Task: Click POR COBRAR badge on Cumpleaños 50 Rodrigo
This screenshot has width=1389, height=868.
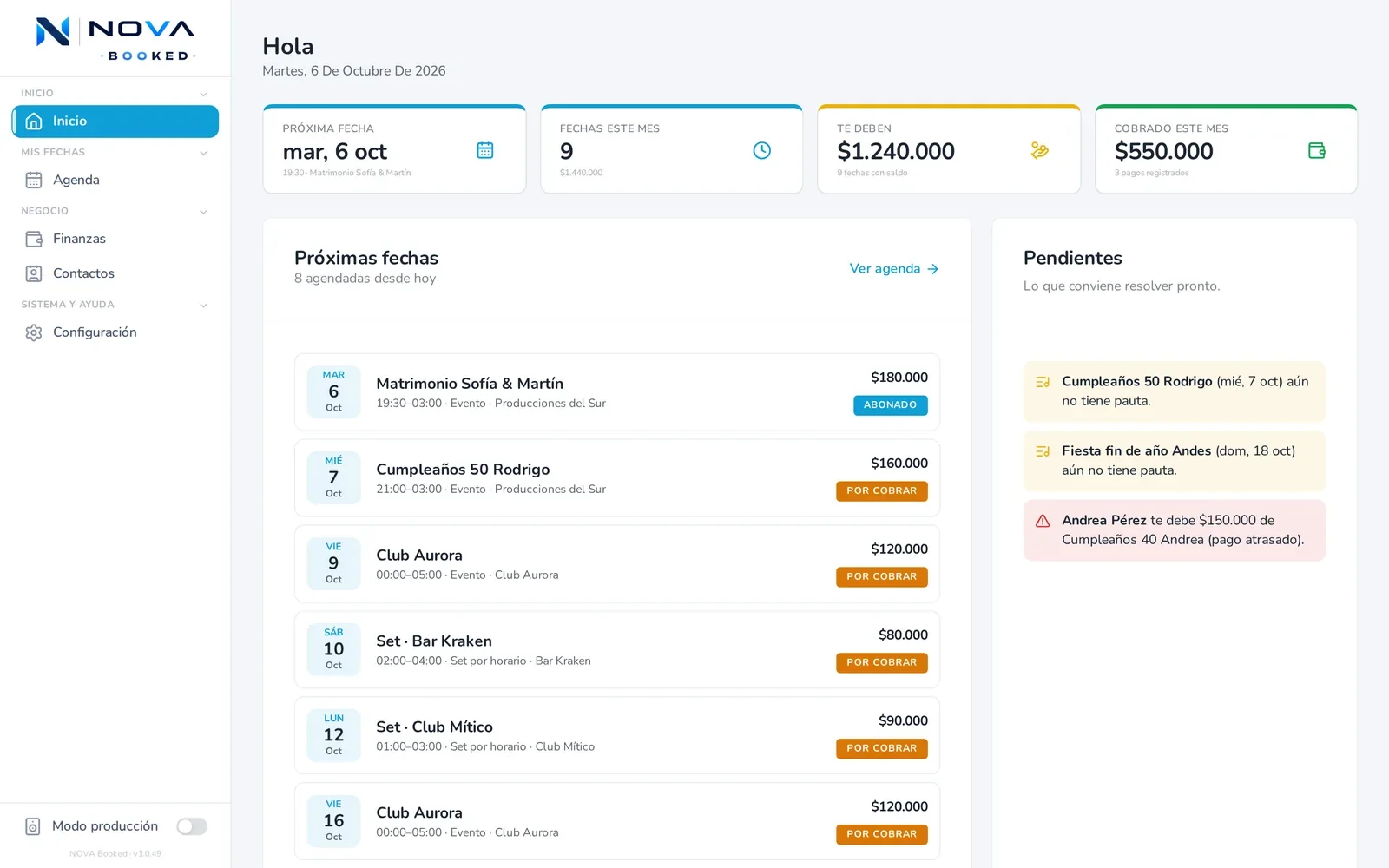Action: (882, 491)
